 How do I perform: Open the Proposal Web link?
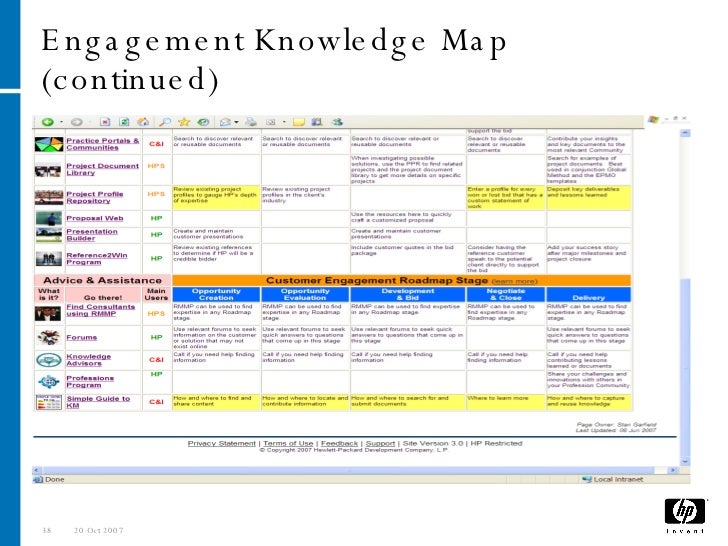pos(95,218)
